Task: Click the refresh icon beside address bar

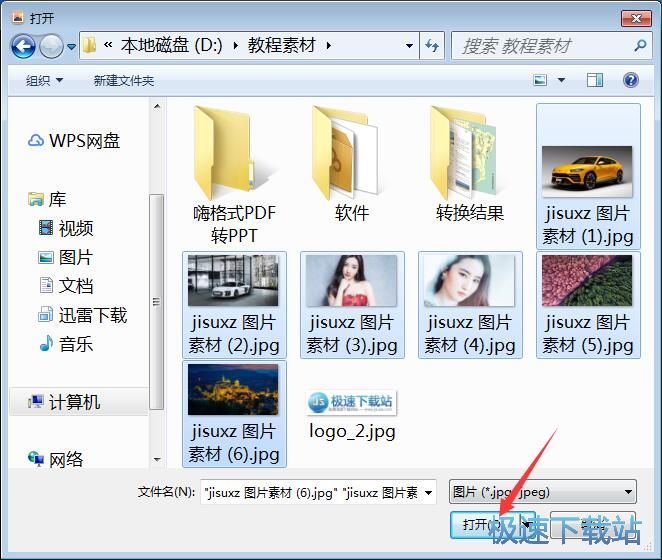Action: coord(432,45)
